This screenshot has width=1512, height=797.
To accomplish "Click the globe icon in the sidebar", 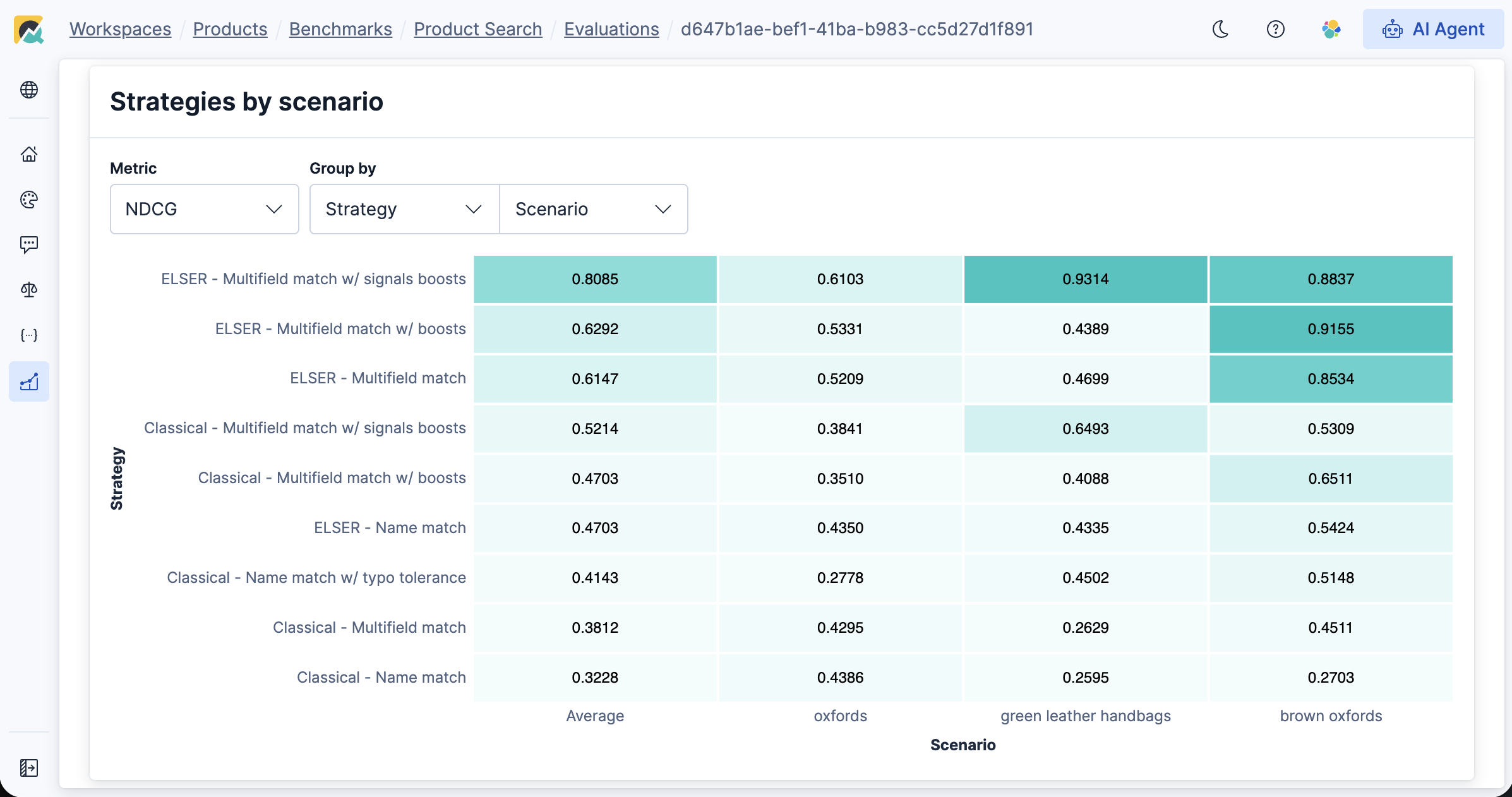I will tap(29, 90).
